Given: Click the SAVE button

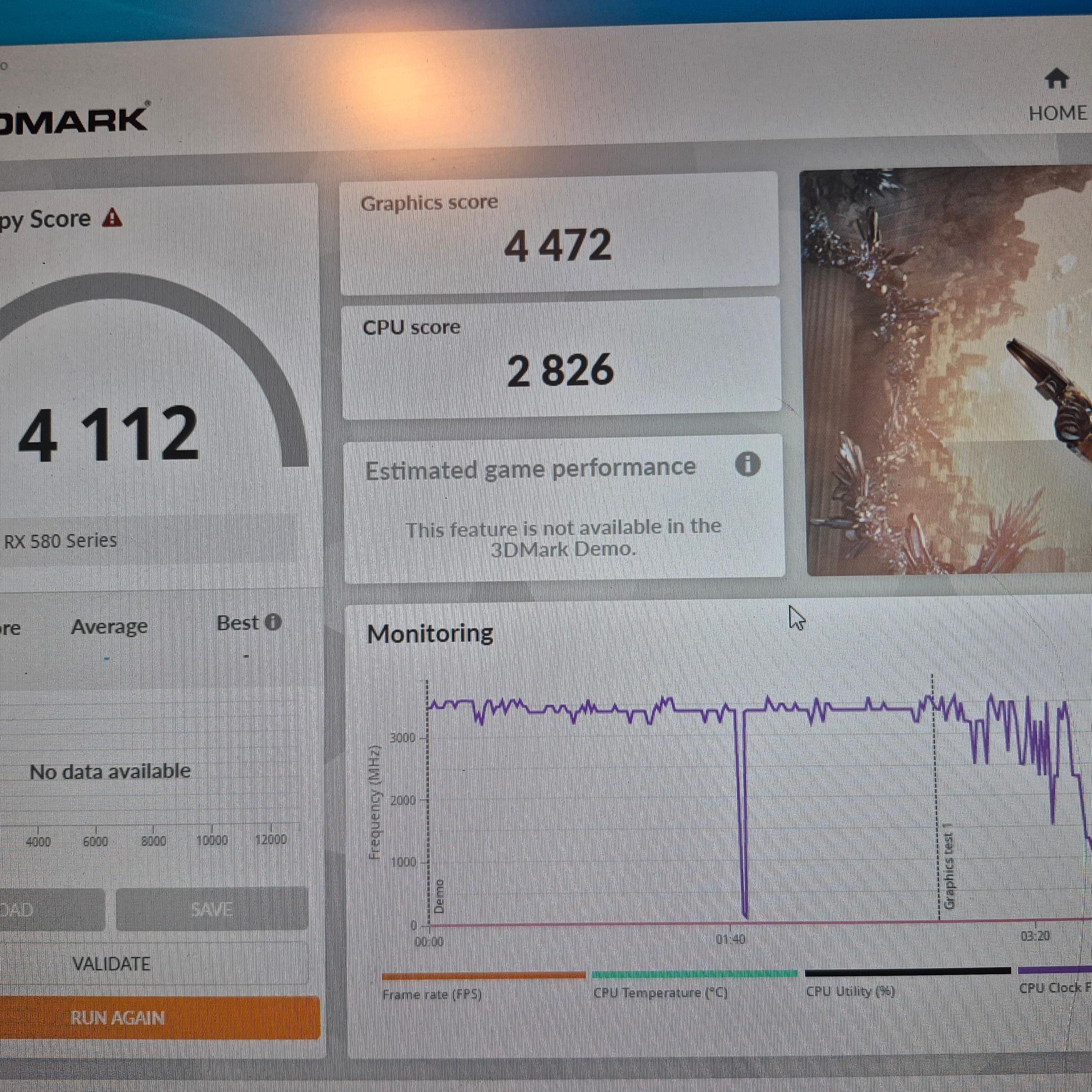Looking at the screenshot, I should 212,909.
